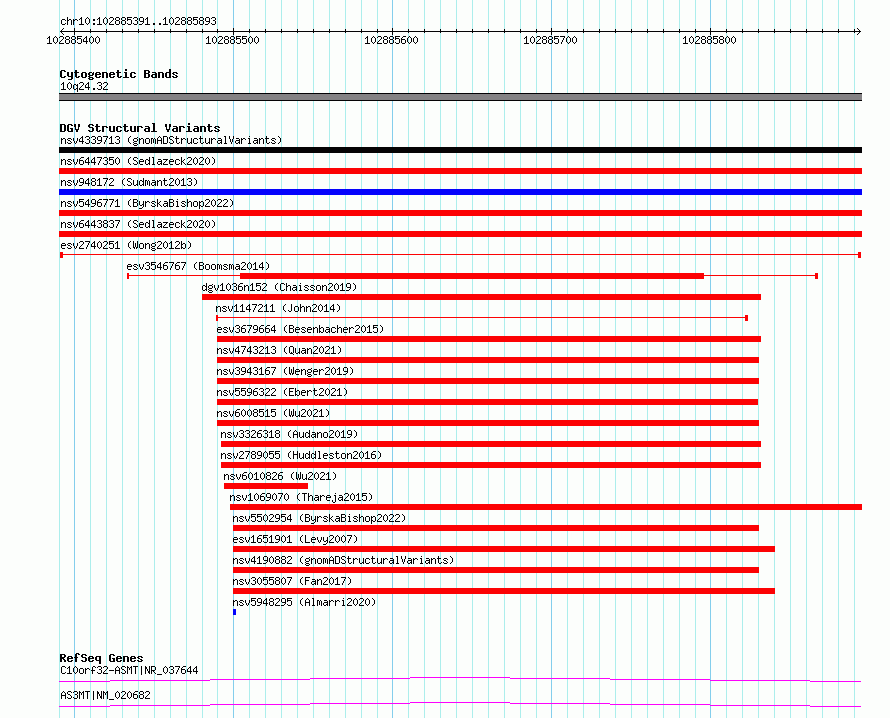890x718 pixels.
Task: Click the red bar under esv1651901
Action: pos(504,549)
